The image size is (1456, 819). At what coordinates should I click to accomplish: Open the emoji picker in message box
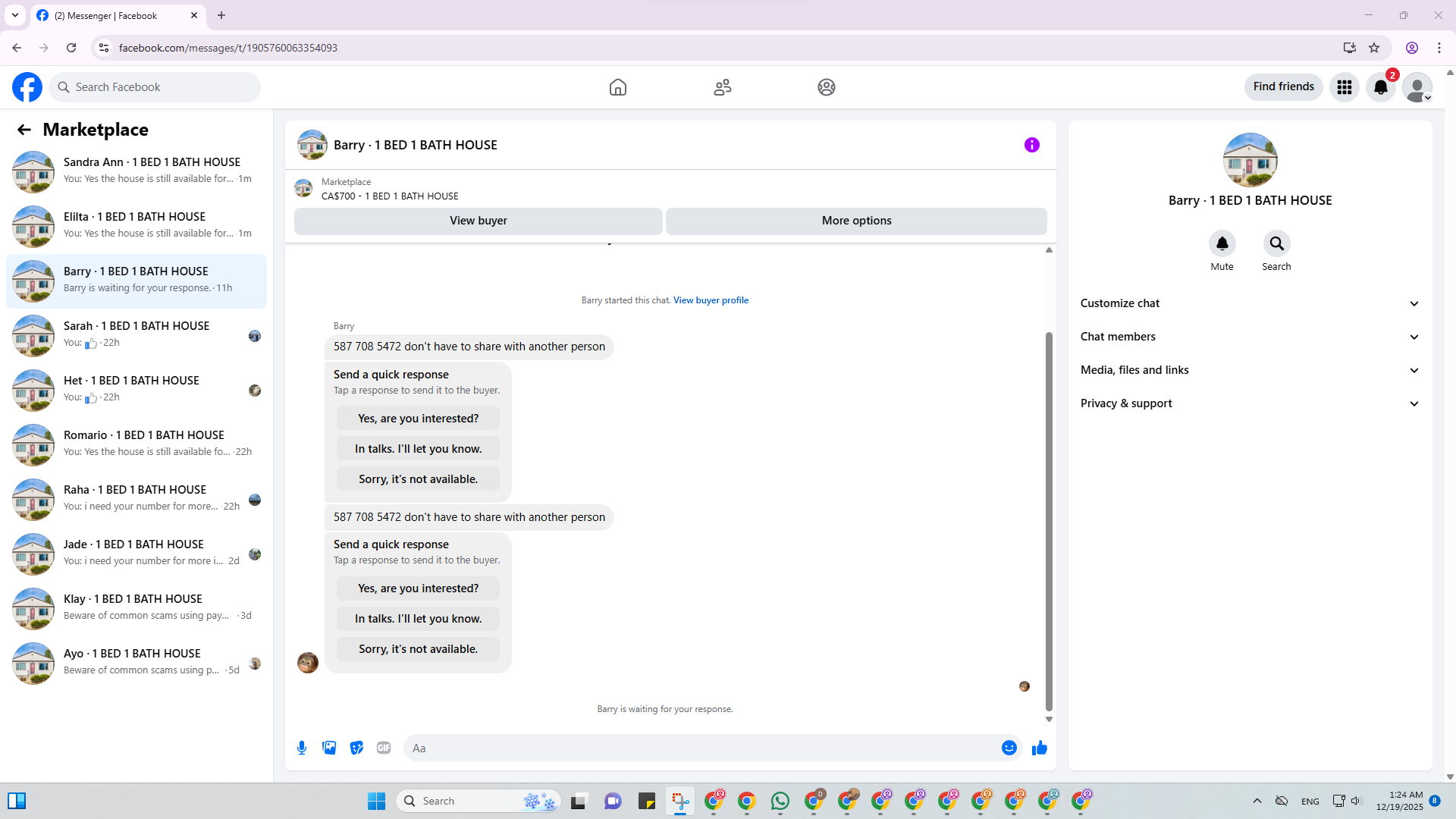(1009, 748)
